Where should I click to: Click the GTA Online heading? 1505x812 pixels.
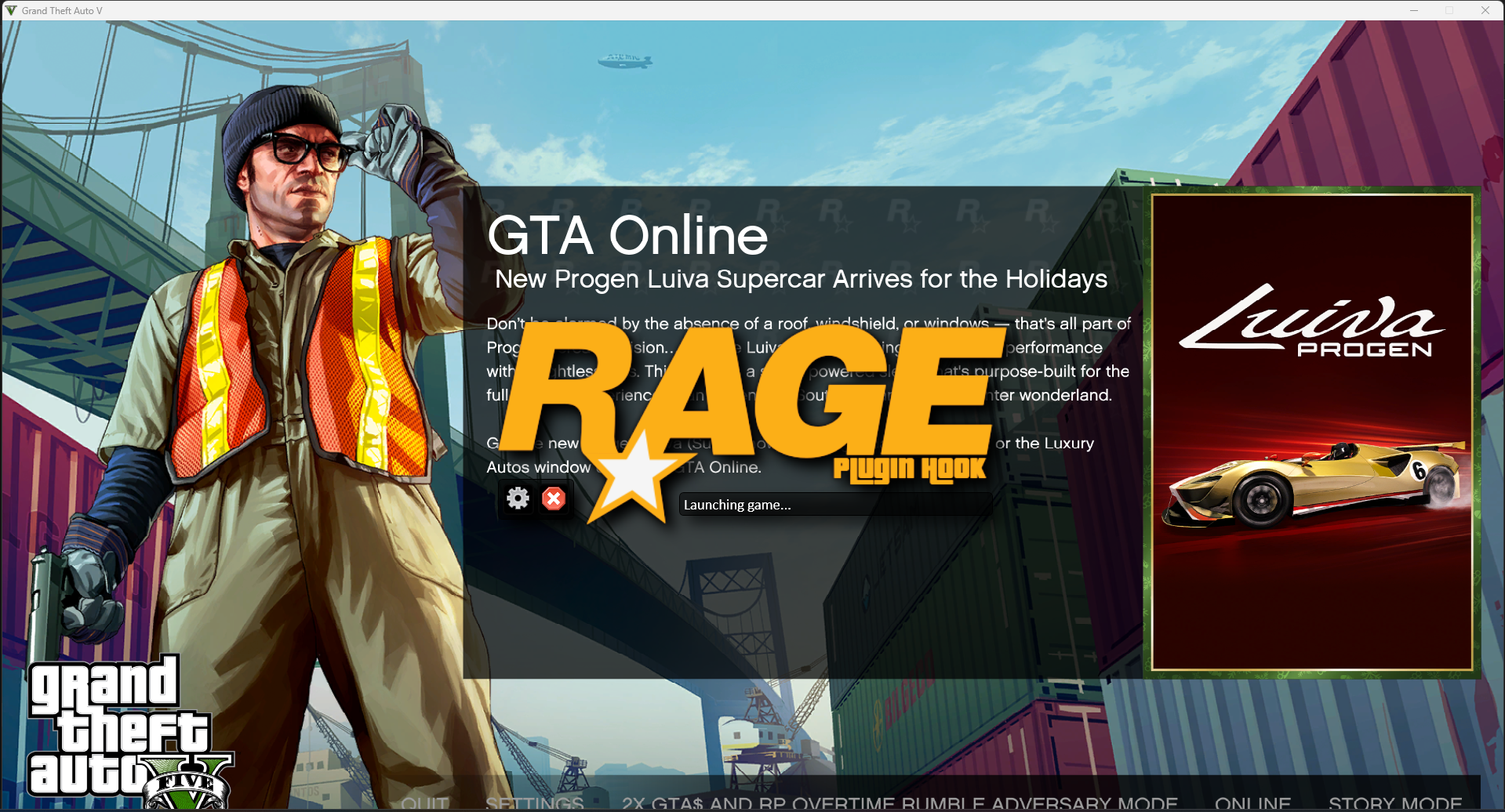[627, 235]
